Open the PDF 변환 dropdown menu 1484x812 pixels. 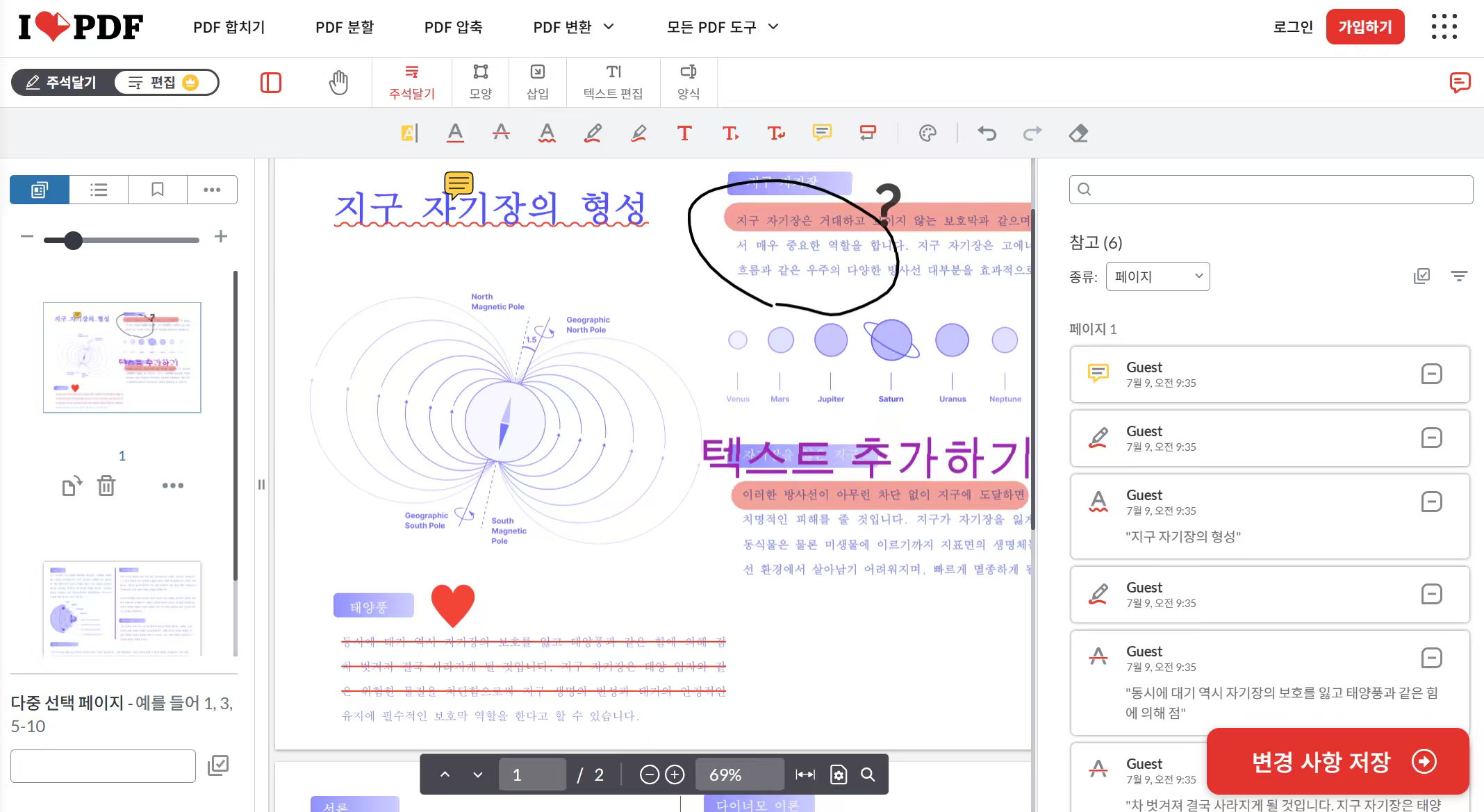pyautogui.click(x=574, y=27)
